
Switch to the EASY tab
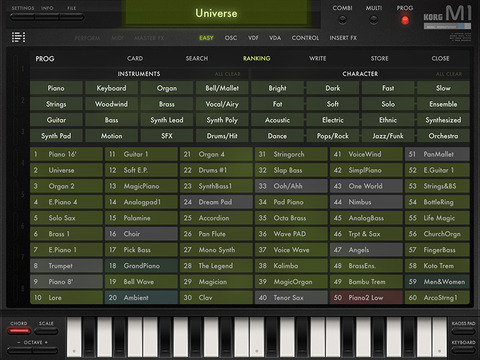click(x=206, y=38)
